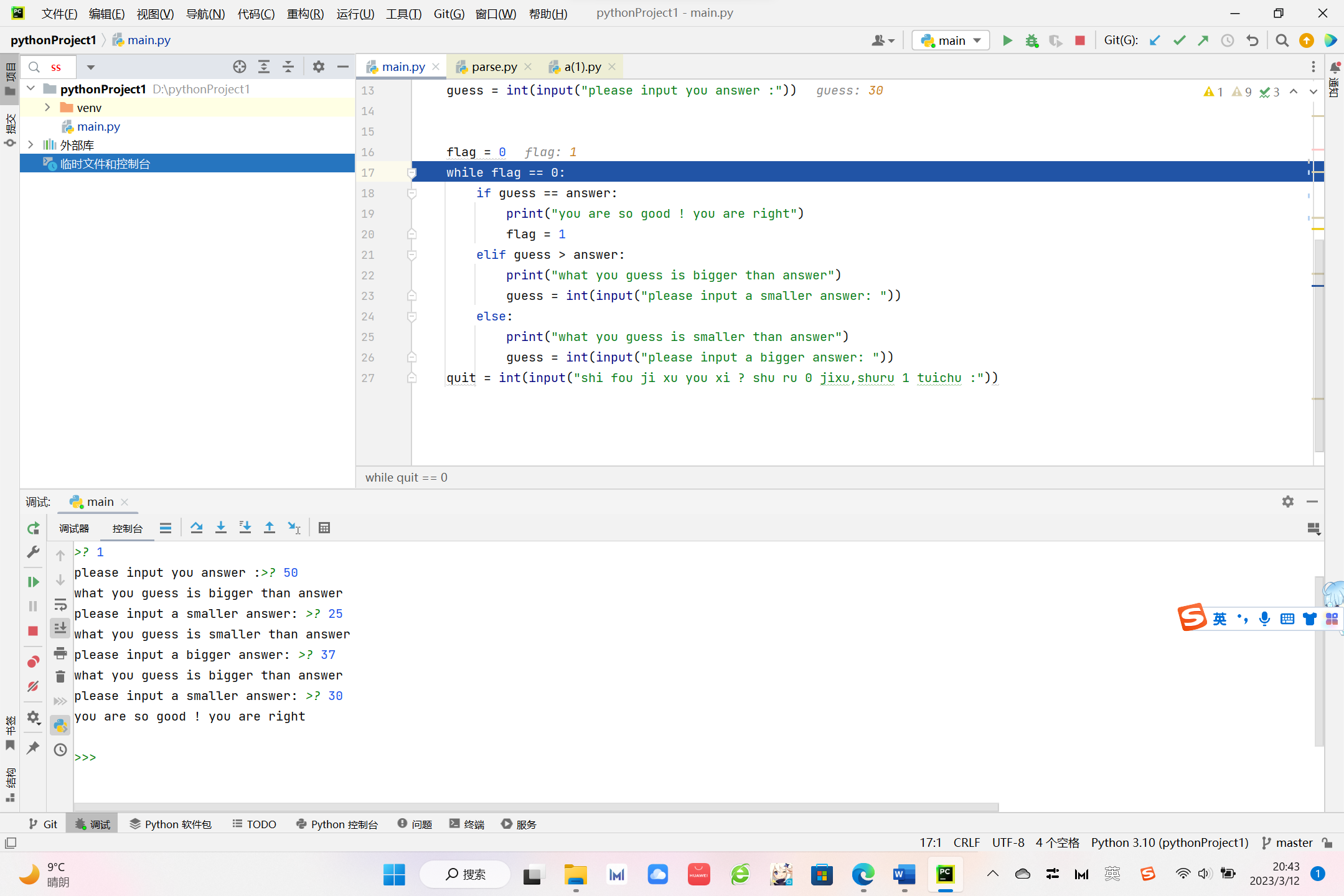This screenshot has width=1344, height=896.
Task: Click the Step Into debugger icon
Action: [220, 528]
